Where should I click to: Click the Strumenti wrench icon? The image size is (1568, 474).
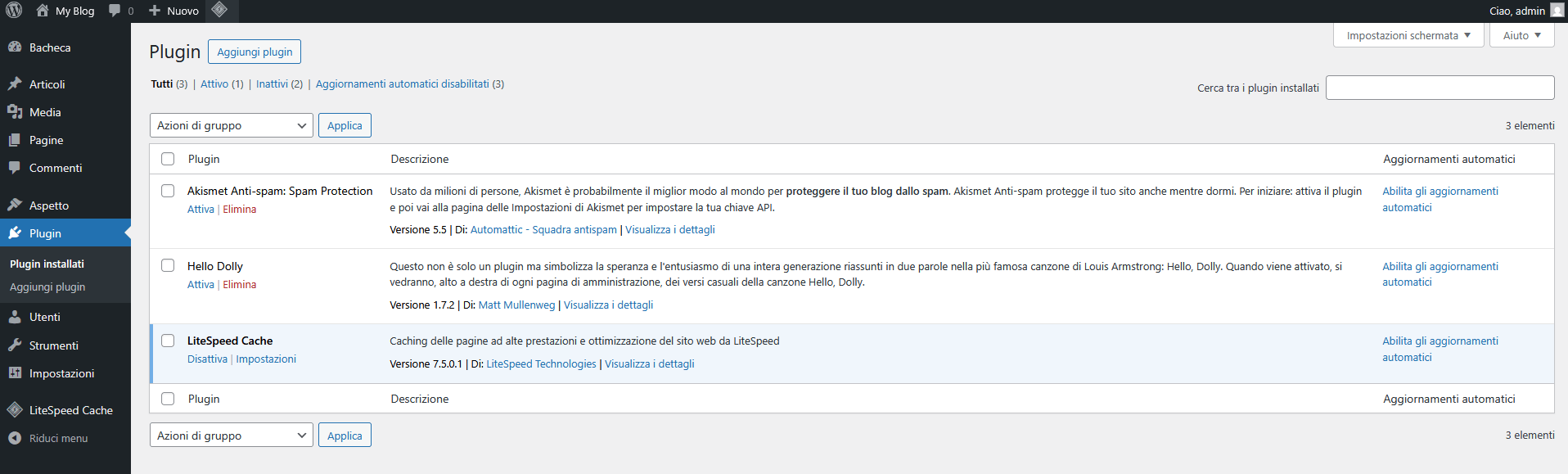coord(15,345)
